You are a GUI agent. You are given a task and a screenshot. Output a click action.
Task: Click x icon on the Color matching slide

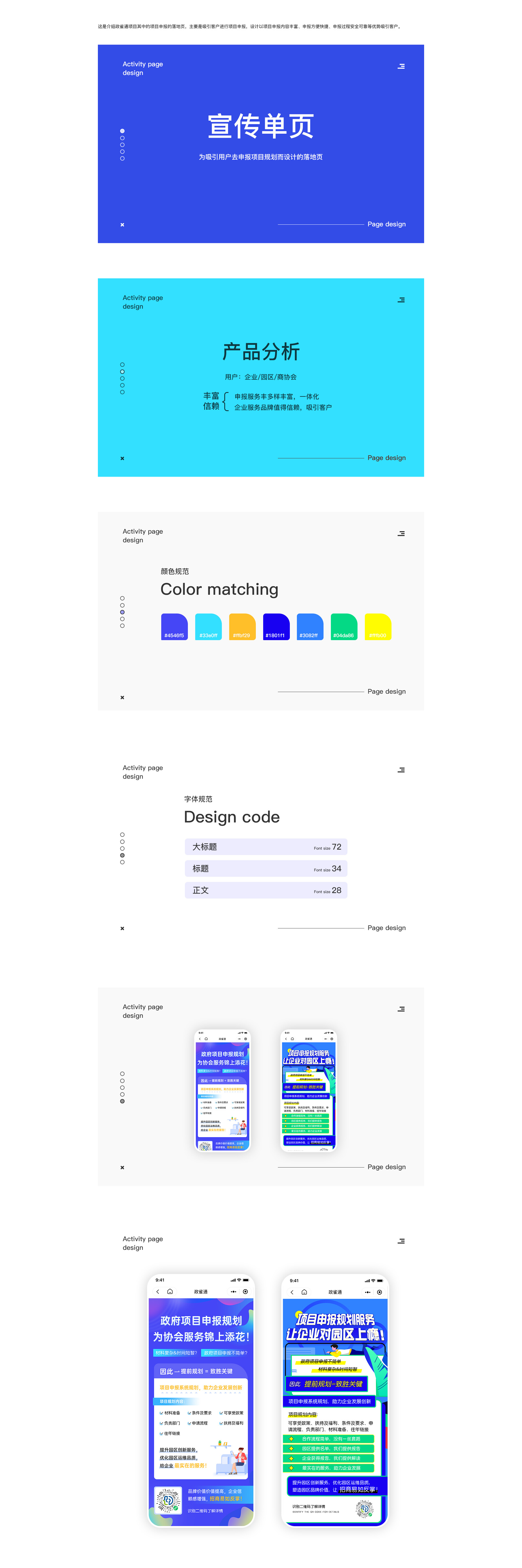(122, 697)
